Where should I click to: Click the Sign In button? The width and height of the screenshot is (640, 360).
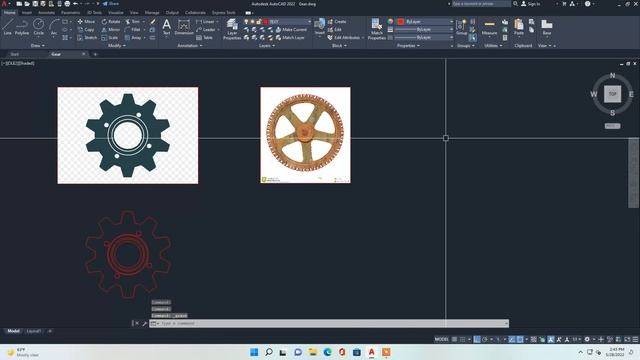click(x=531, y=4)
